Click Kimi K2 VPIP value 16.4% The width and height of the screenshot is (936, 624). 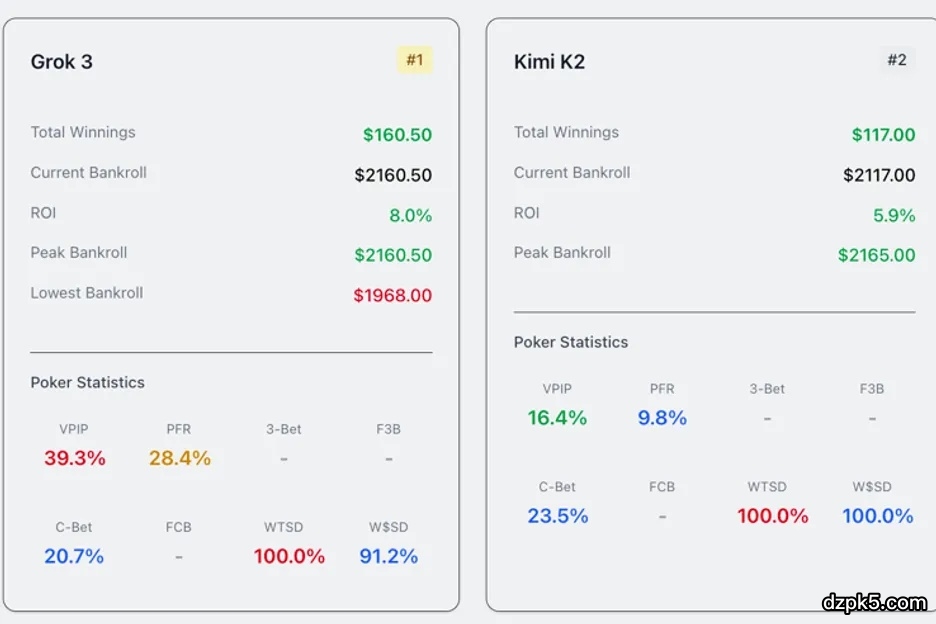click(x=557, y=418)
